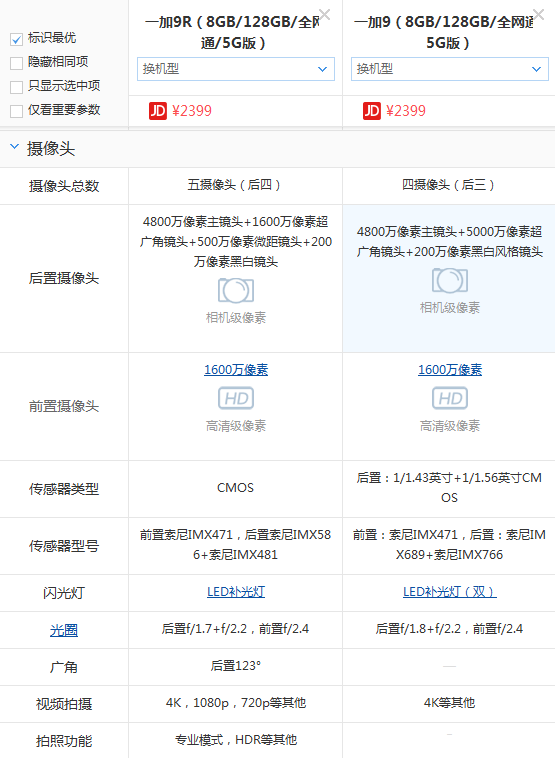Viewport: 555px width, 758px height.
Task: Click the camera icon in 一加9 后置摄像头
Action: tap(450, 280)
